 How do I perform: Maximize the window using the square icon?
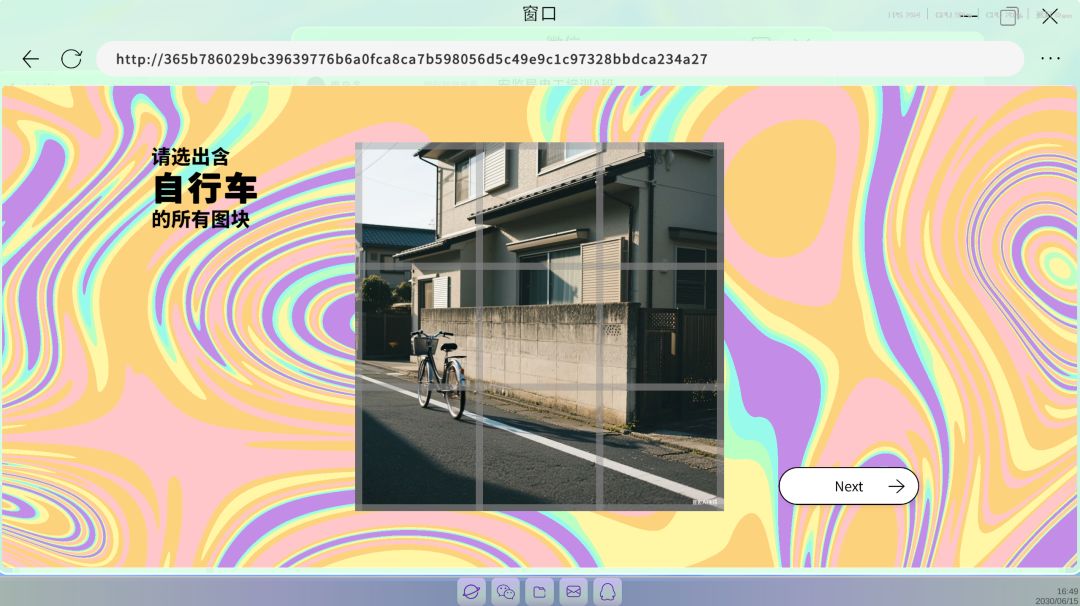click(1008, 16)
